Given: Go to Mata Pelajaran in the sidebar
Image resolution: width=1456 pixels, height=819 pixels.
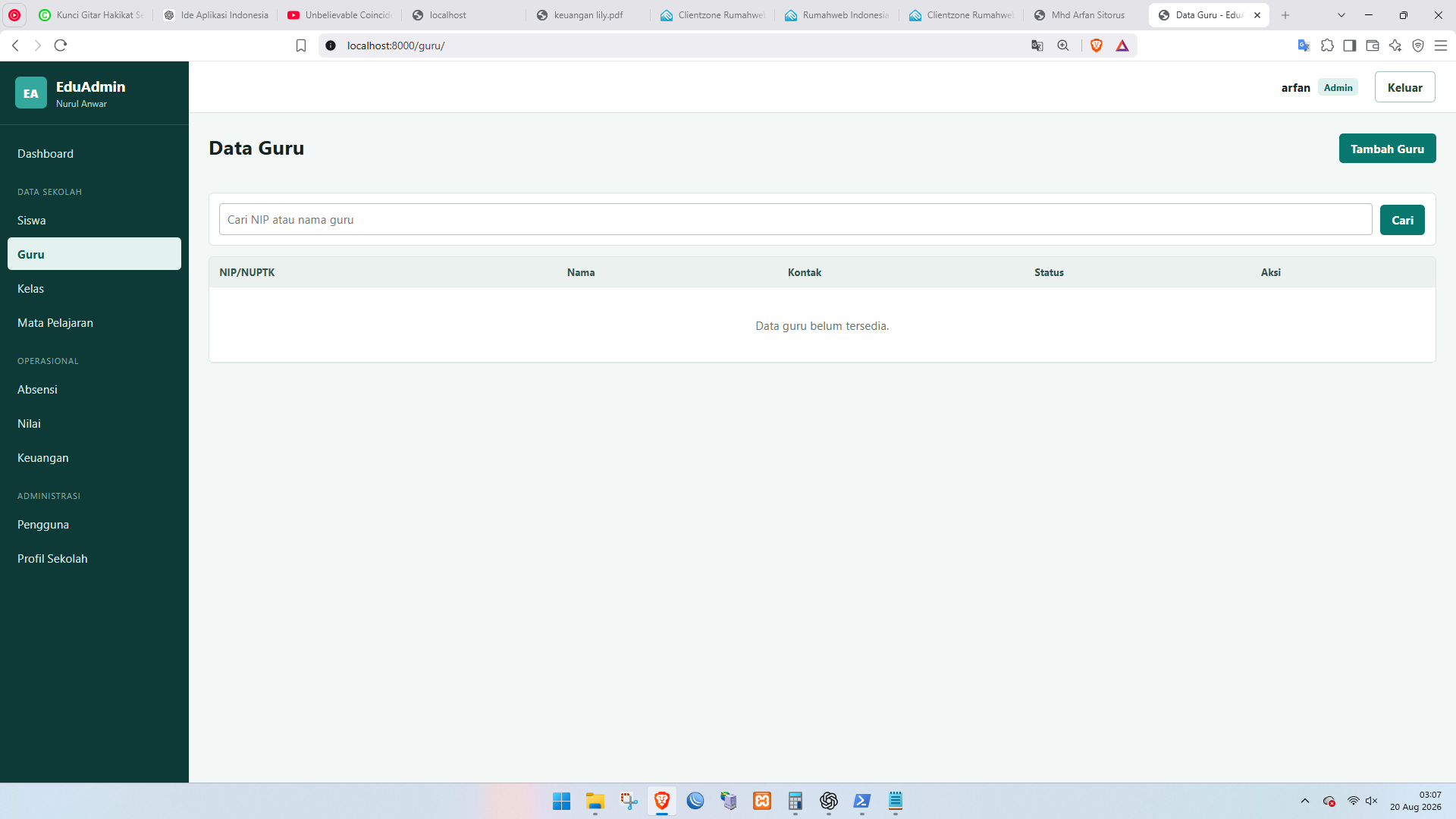Looking at the screenshot, I should click(x=94, y=323).
